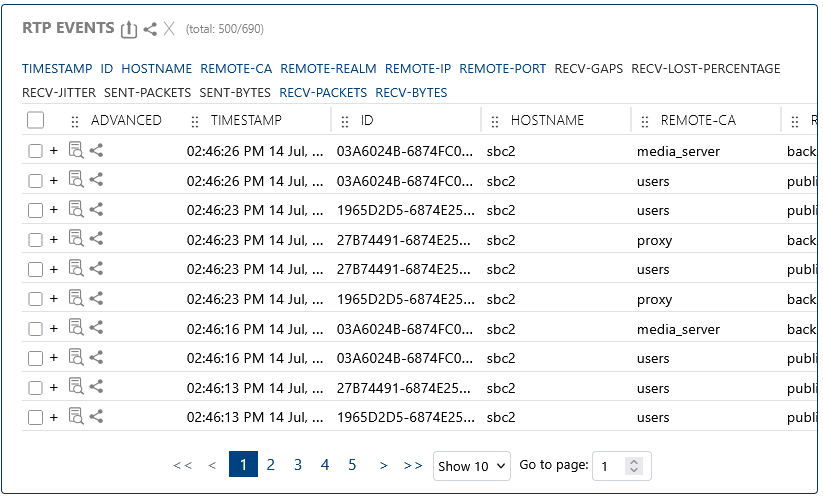This screenshot has width=823, height=499.
Task: Open details icon for 02:46:13 1965D2D5 users row
Action: click(x=76, y=417)
